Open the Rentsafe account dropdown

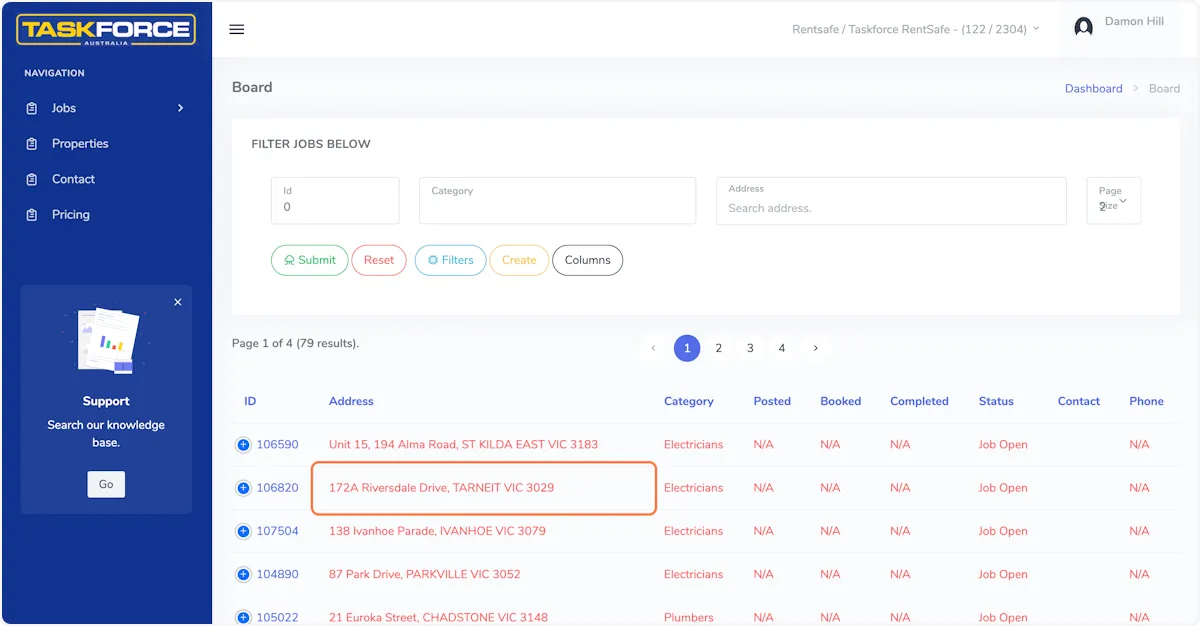pyautogui.click(x=915, y=29)
